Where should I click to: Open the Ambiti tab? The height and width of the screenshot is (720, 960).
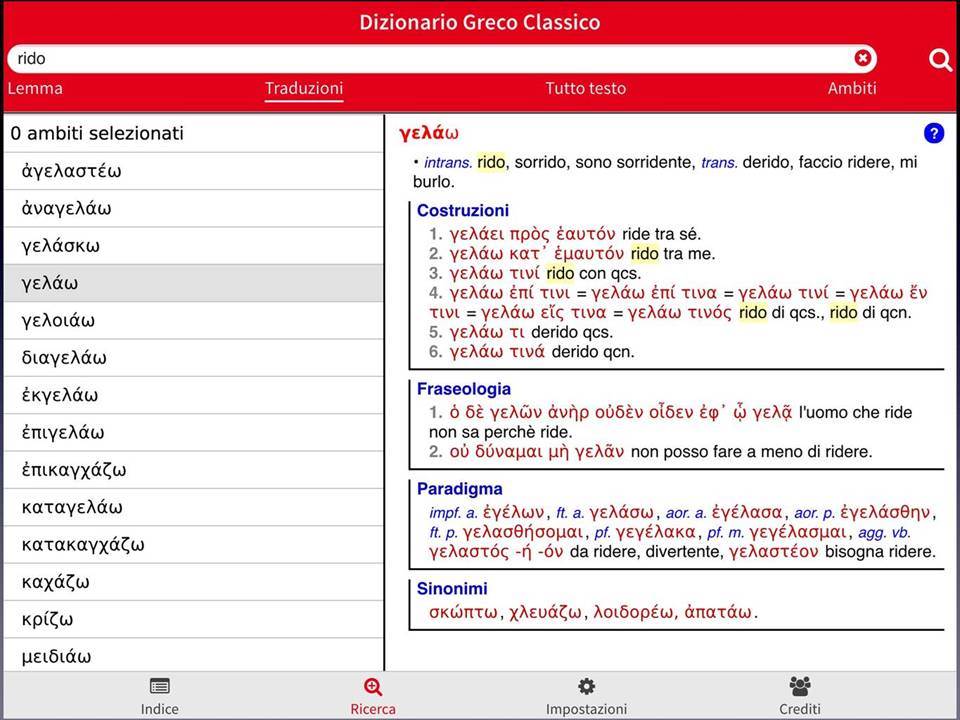point(852,88)
